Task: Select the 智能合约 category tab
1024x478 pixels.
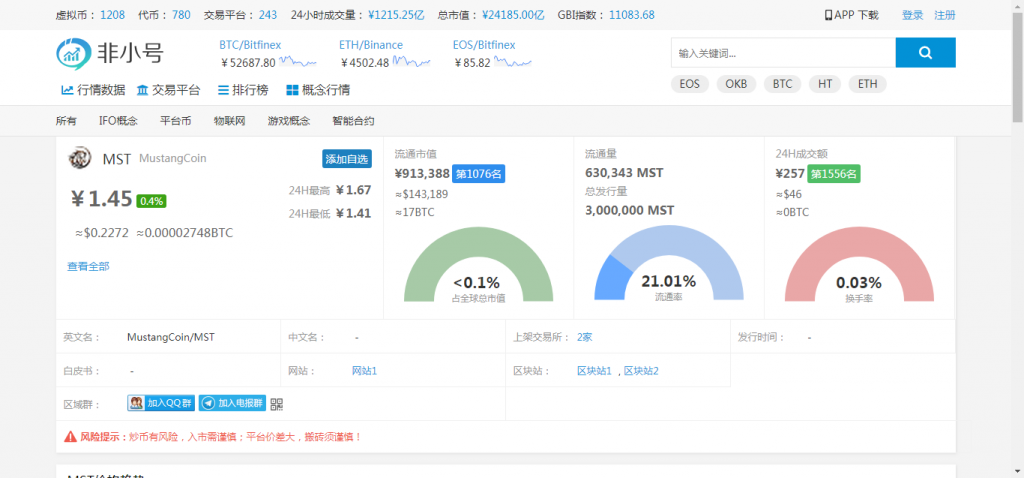Action: [x=353, y=121]
